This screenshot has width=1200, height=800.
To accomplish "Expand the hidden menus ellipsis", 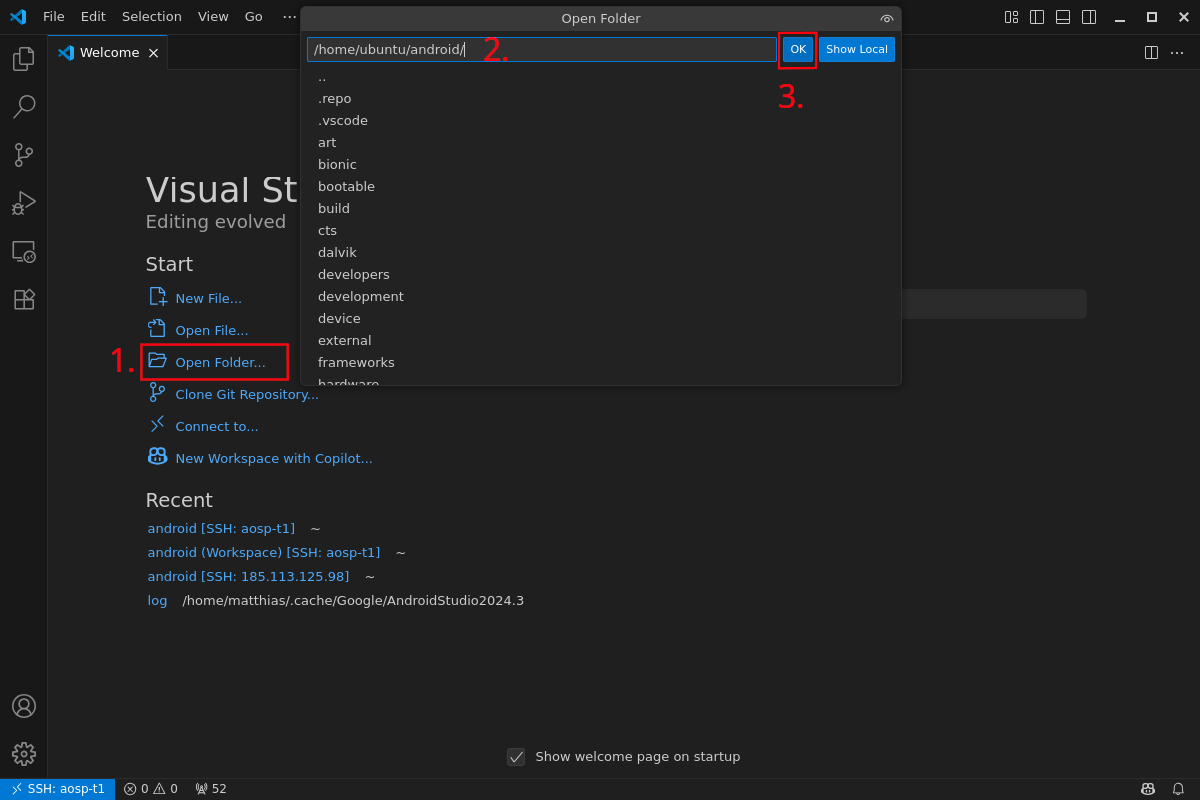I will [289, 17].
